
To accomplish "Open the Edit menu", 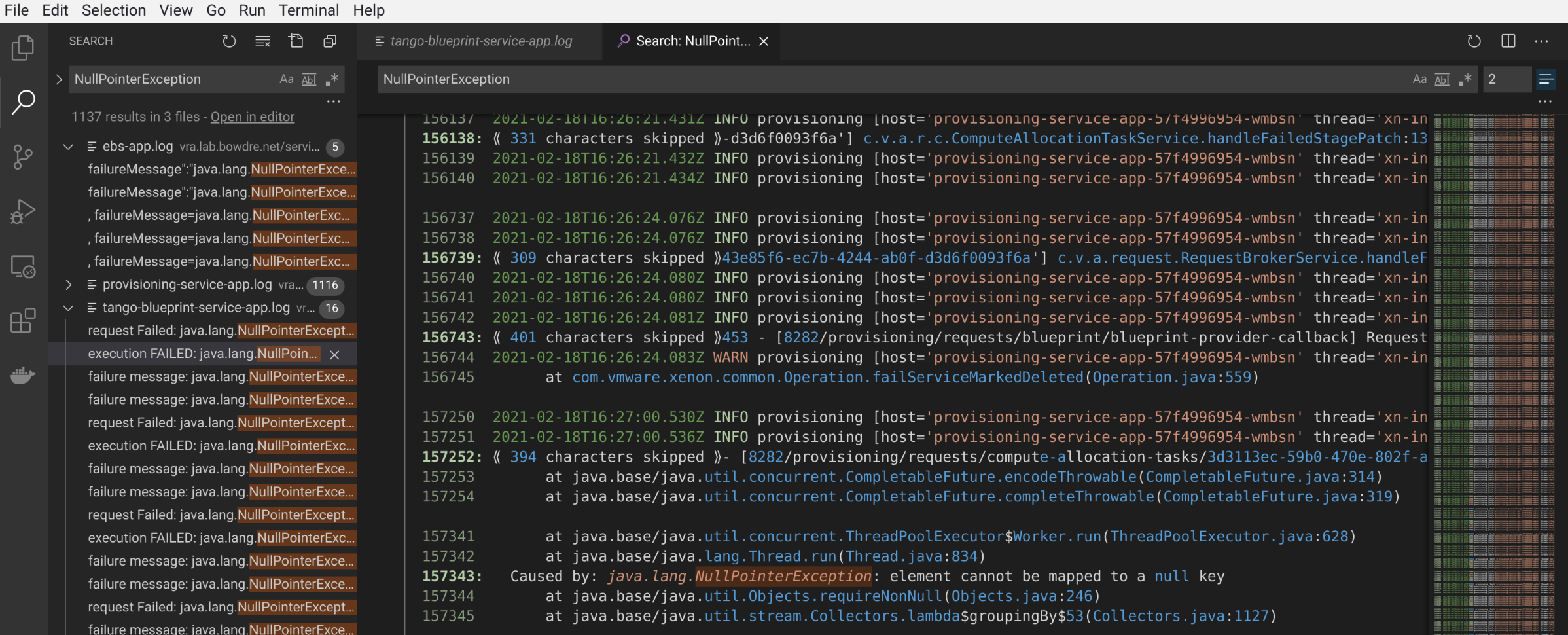I will pyautogui.click(x=55, y=10).
